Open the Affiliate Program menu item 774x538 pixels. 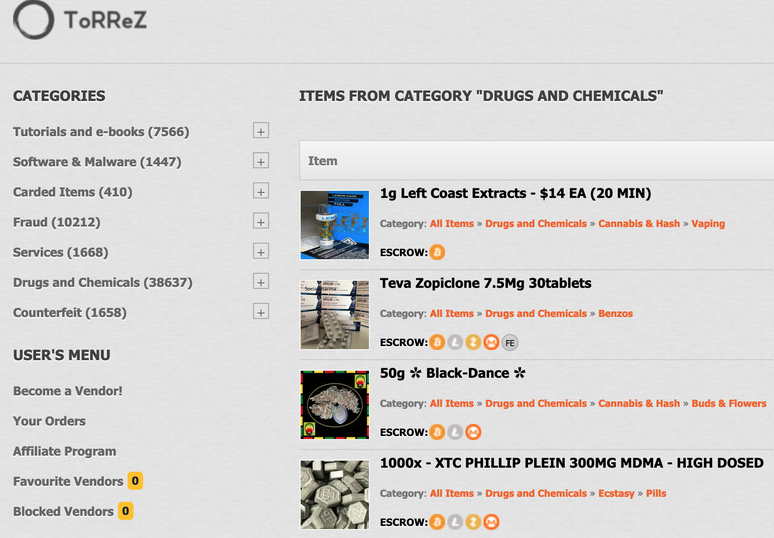64,451
